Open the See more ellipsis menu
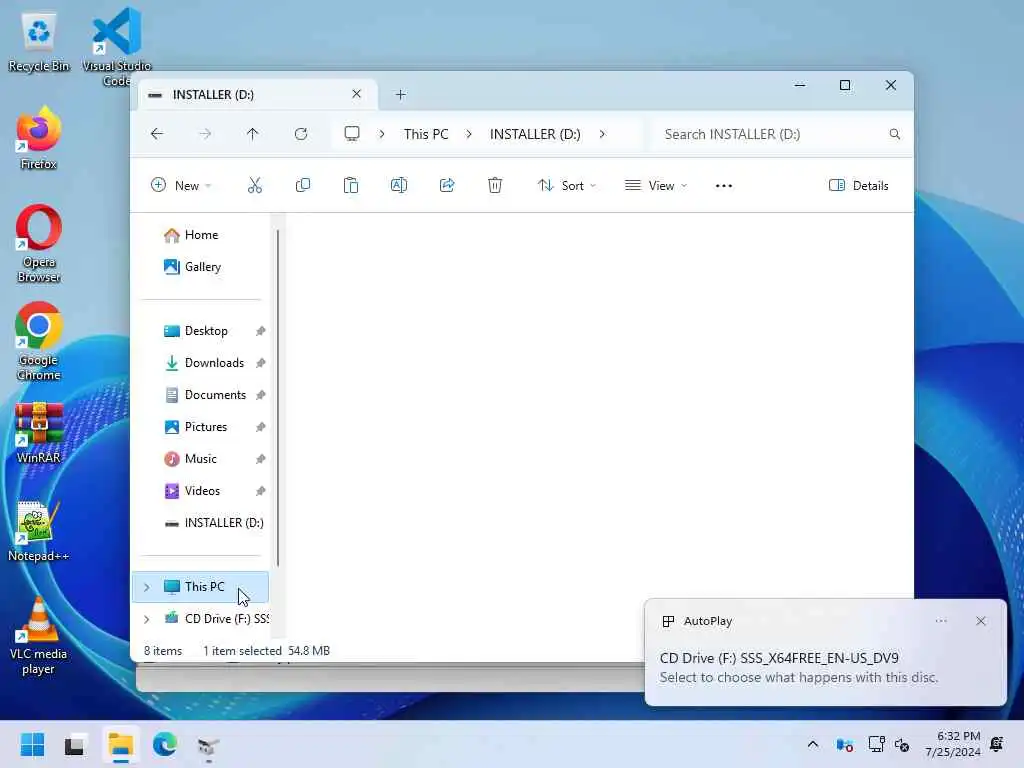Screen dimensions: 1024x768 click(724, 185)
